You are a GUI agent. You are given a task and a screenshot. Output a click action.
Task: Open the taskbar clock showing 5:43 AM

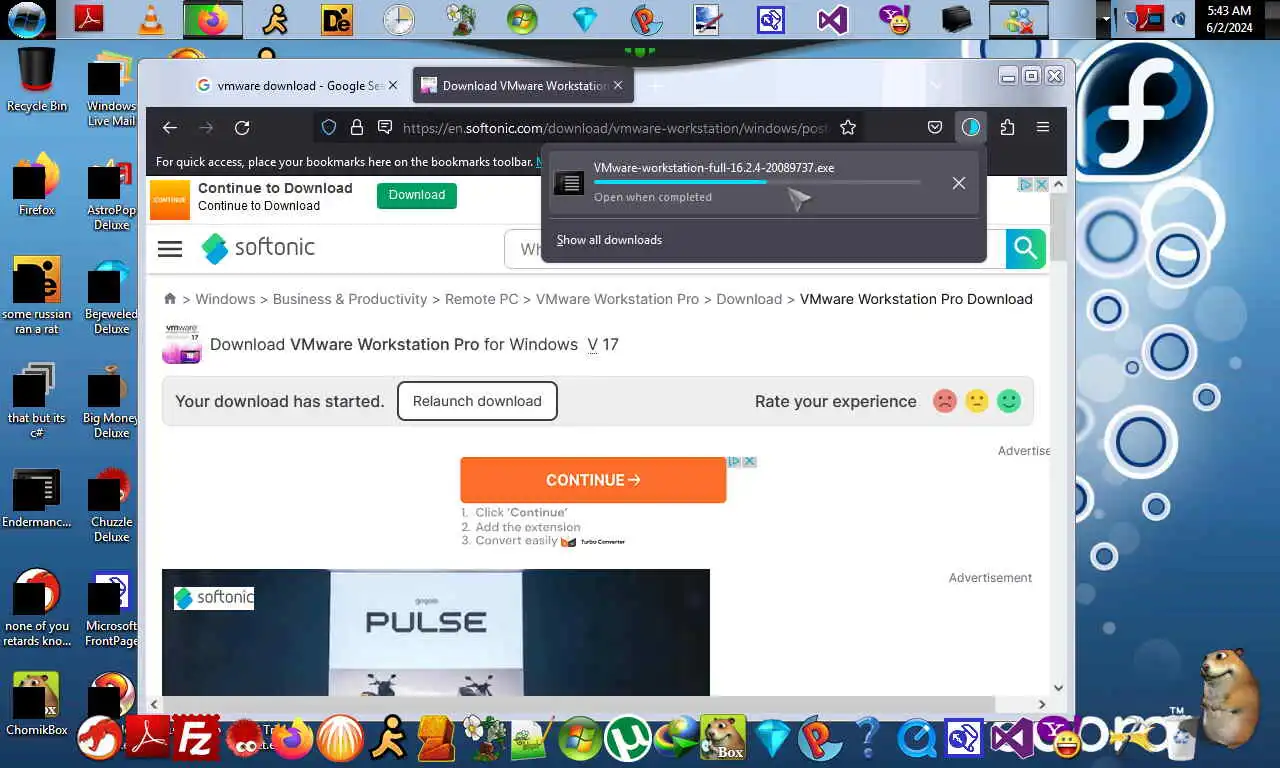pos(1229,19)
